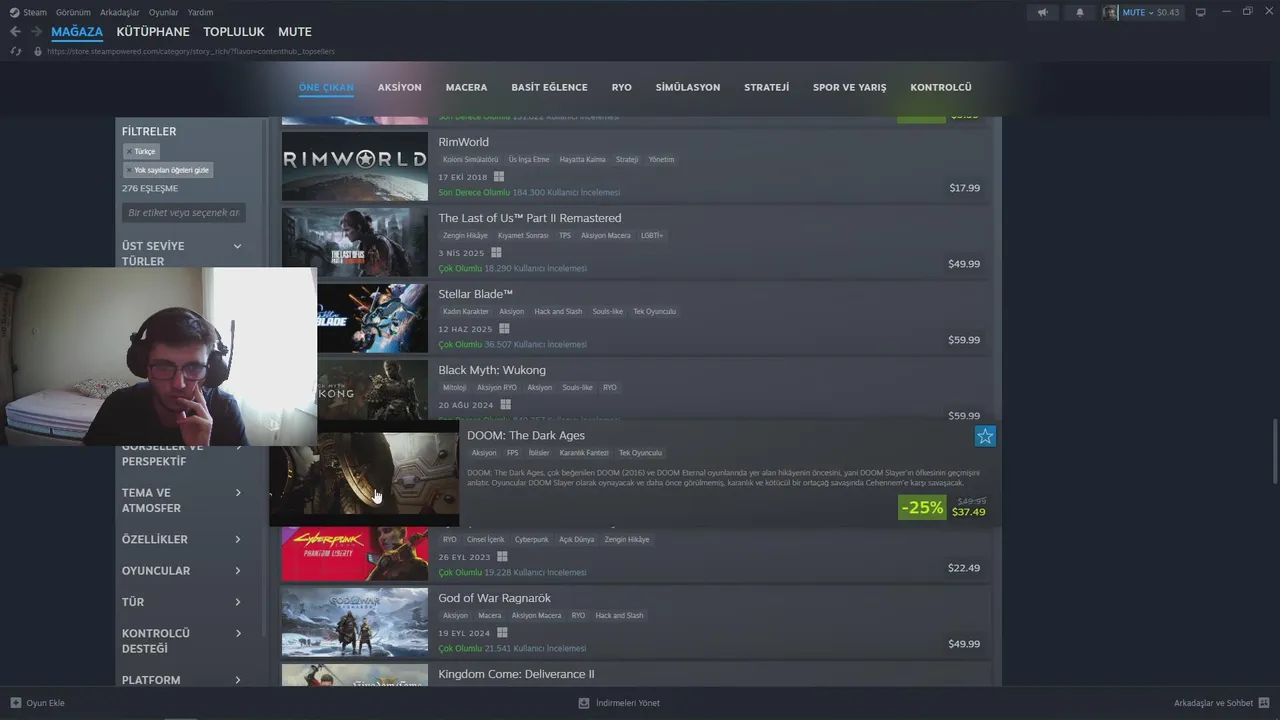Open notifications bell icon
Image resolution: width=1280 pixels, height=720 pixels.
point(1079,12)
